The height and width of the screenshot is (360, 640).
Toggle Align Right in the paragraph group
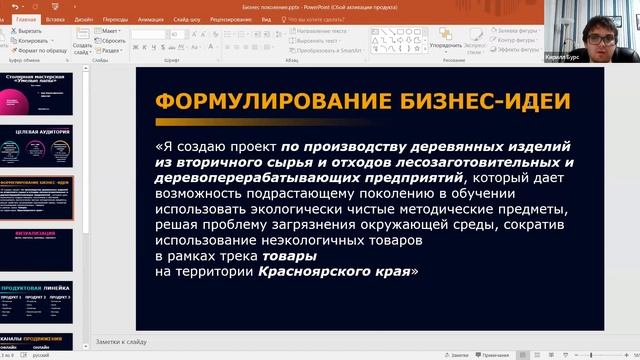[246, 47]
